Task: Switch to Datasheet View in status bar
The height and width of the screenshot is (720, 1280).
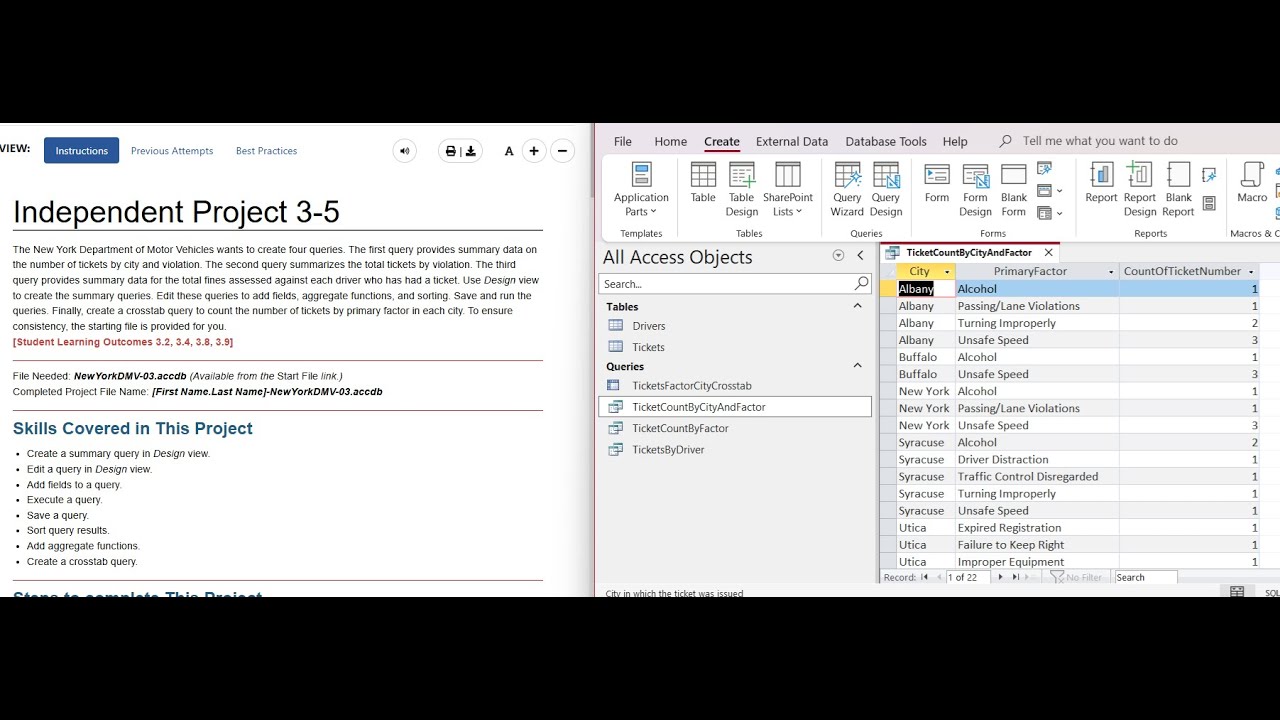Action: click(1237, 592)
